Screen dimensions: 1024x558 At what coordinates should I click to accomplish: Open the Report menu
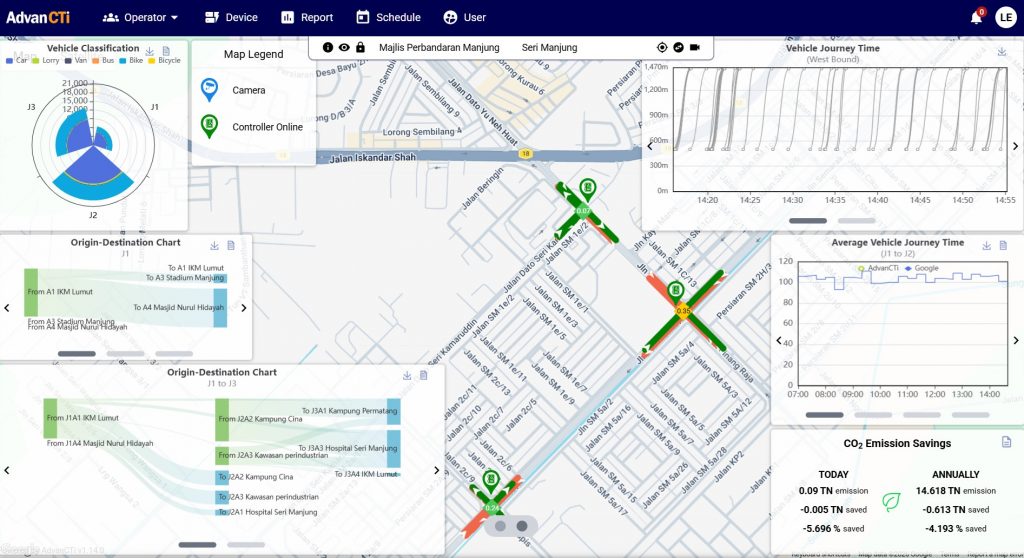pos(307,17)
